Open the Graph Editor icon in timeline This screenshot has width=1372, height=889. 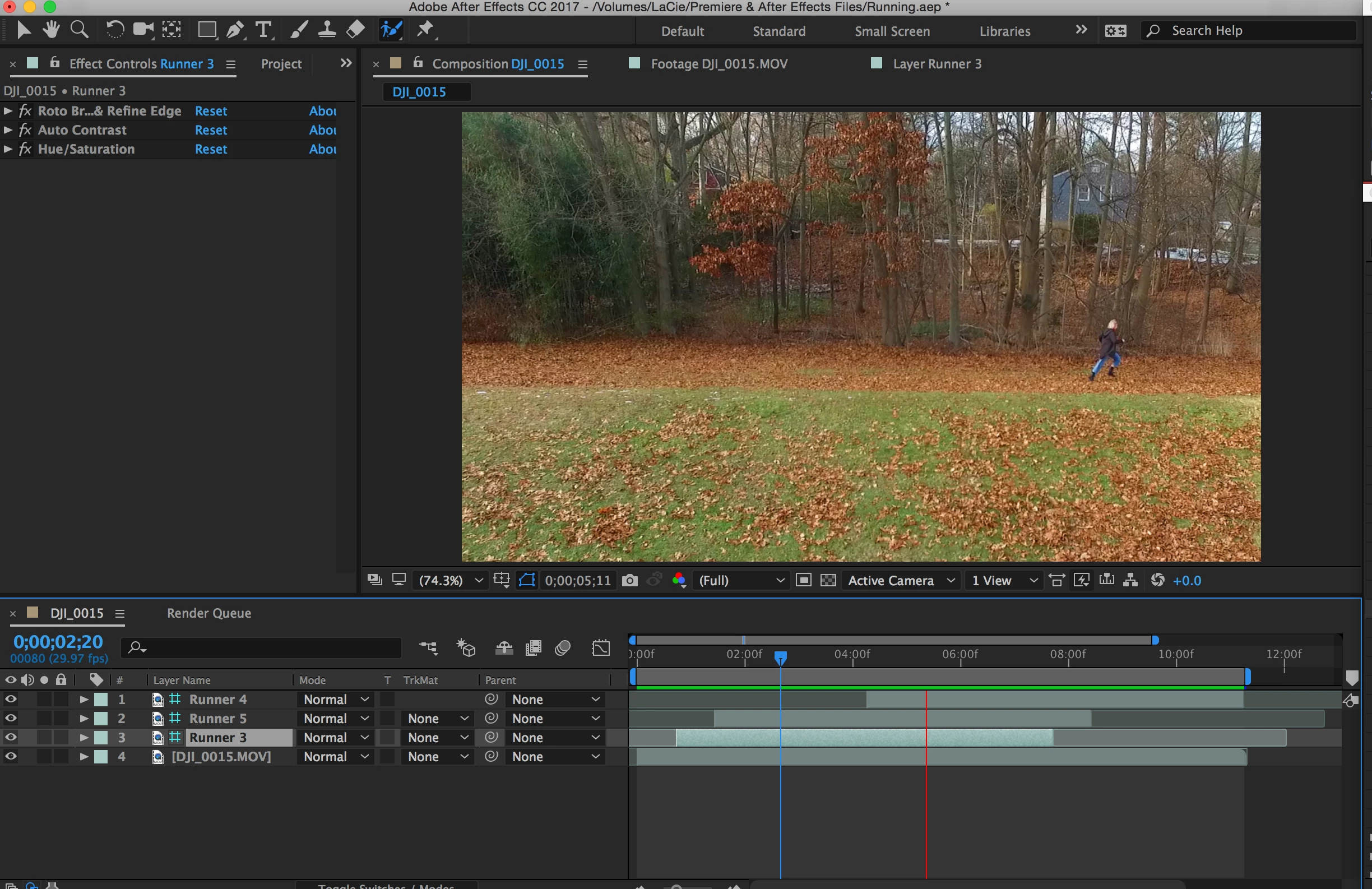click(601, 648)
